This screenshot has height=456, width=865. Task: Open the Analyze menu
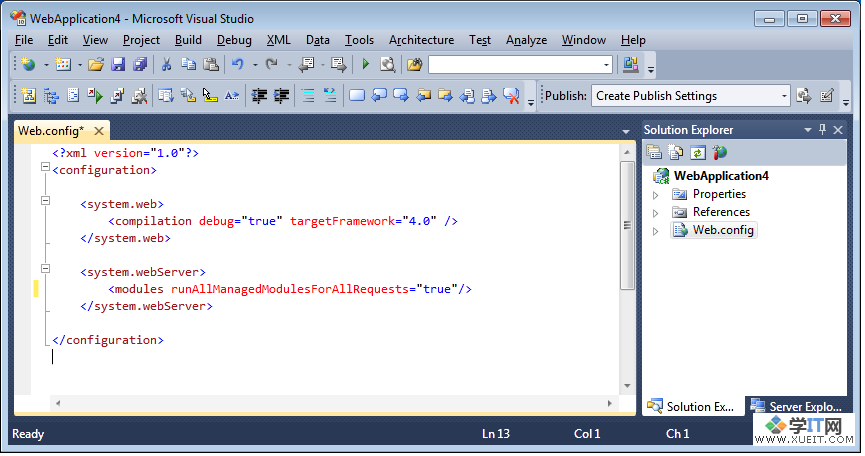tap(526, 40)
